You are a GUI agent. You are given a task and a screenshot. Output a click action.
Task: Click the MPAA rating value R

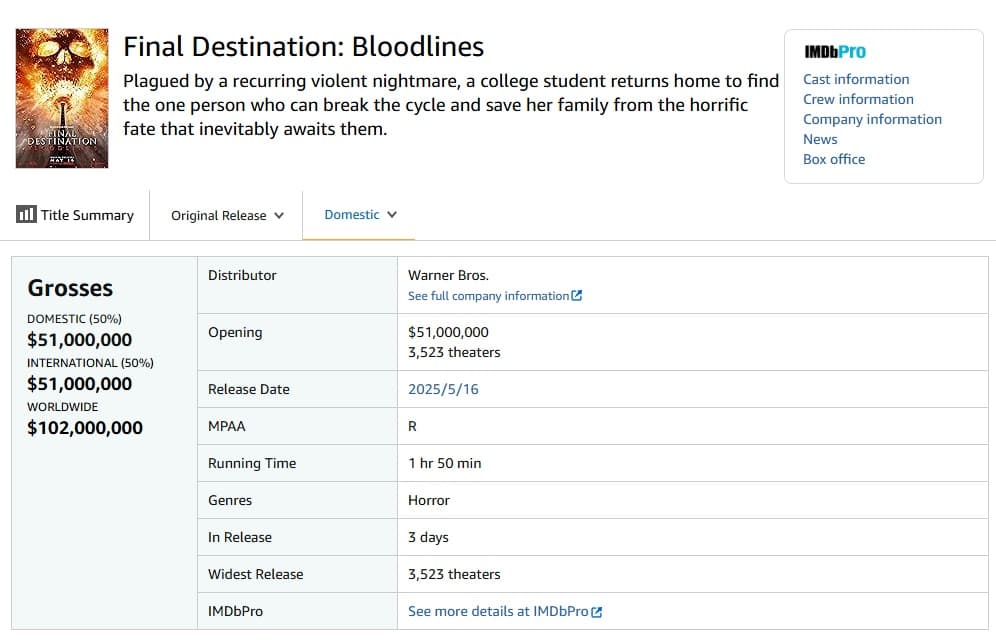(x=412, y=426)
